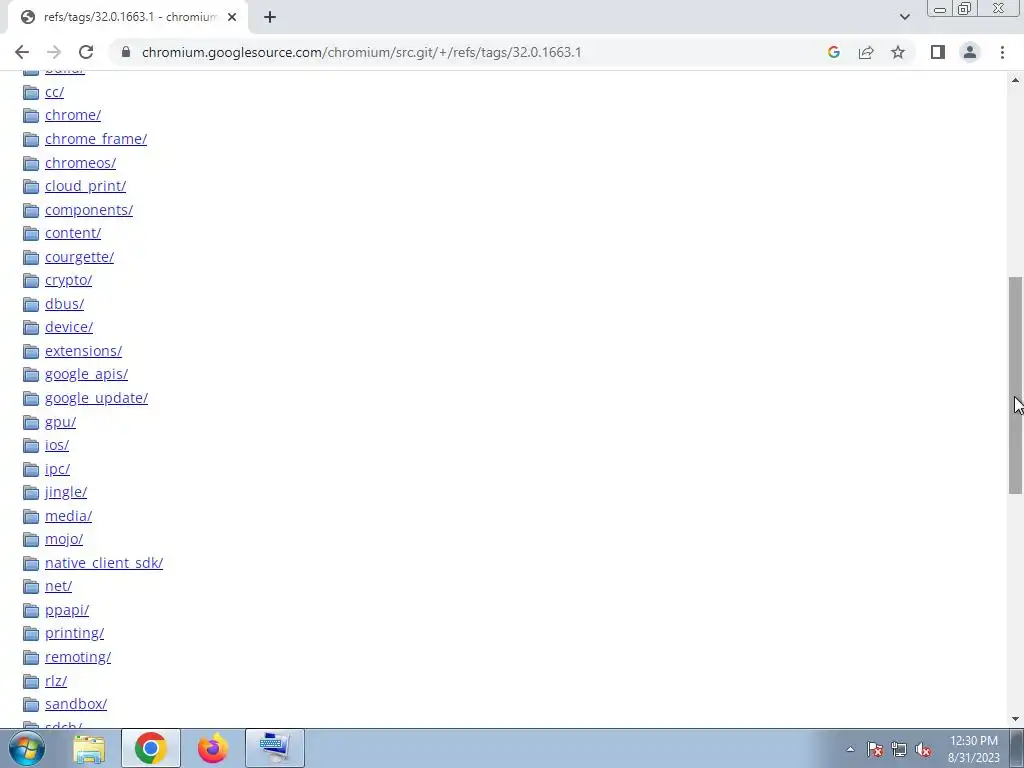
Task: Click the folder icon beside extensions/
Action: click(31, 351)
